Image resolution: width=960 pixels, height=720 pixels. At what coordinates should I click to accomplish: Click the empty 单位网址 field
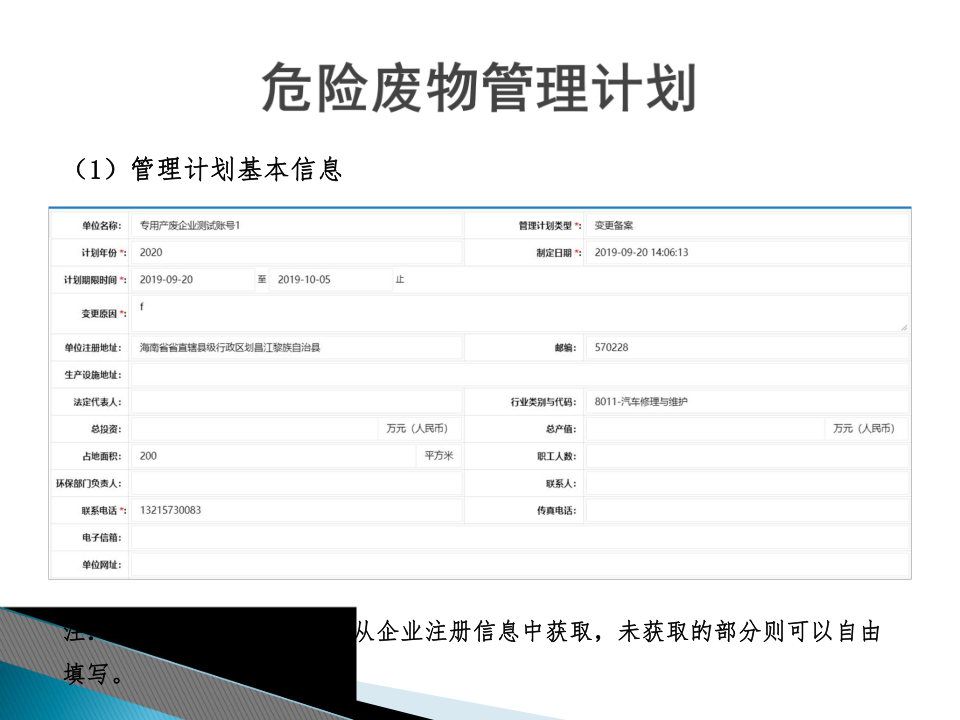tap(519, 564)
